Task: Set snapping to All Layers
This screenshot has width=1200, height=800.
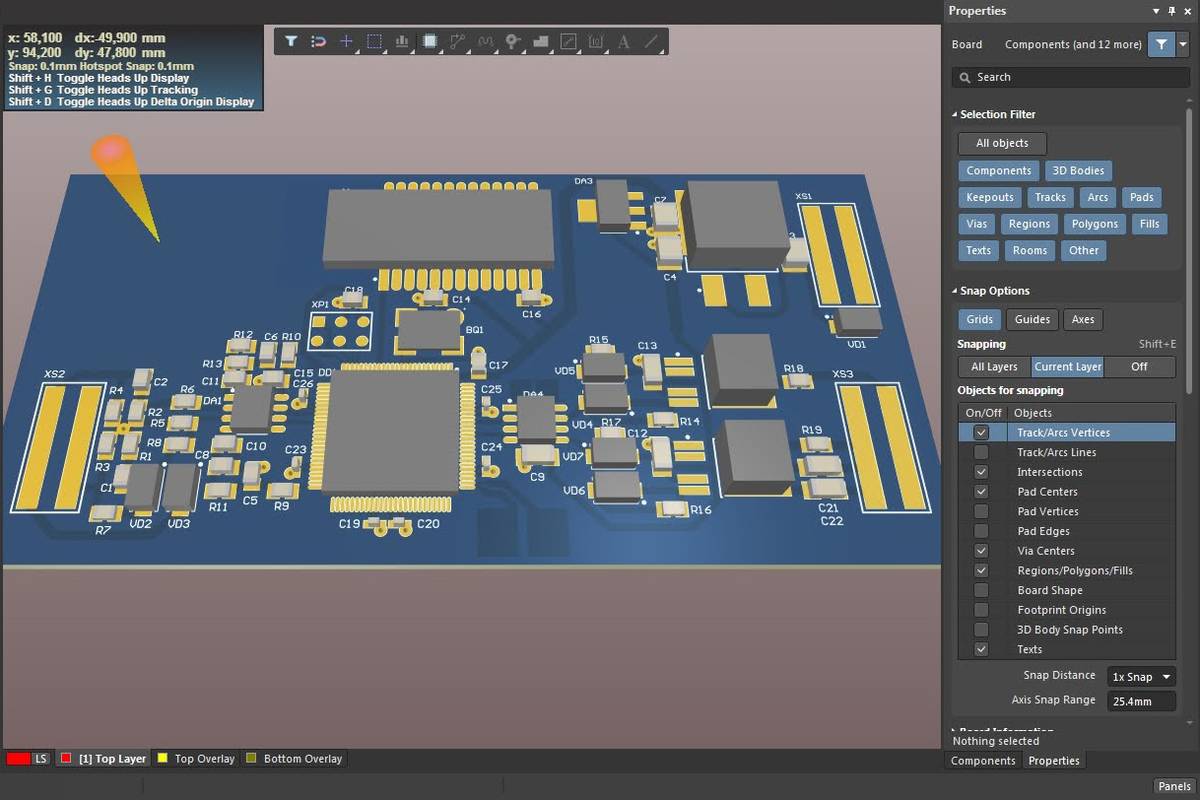Action: (x=994, y=367)
